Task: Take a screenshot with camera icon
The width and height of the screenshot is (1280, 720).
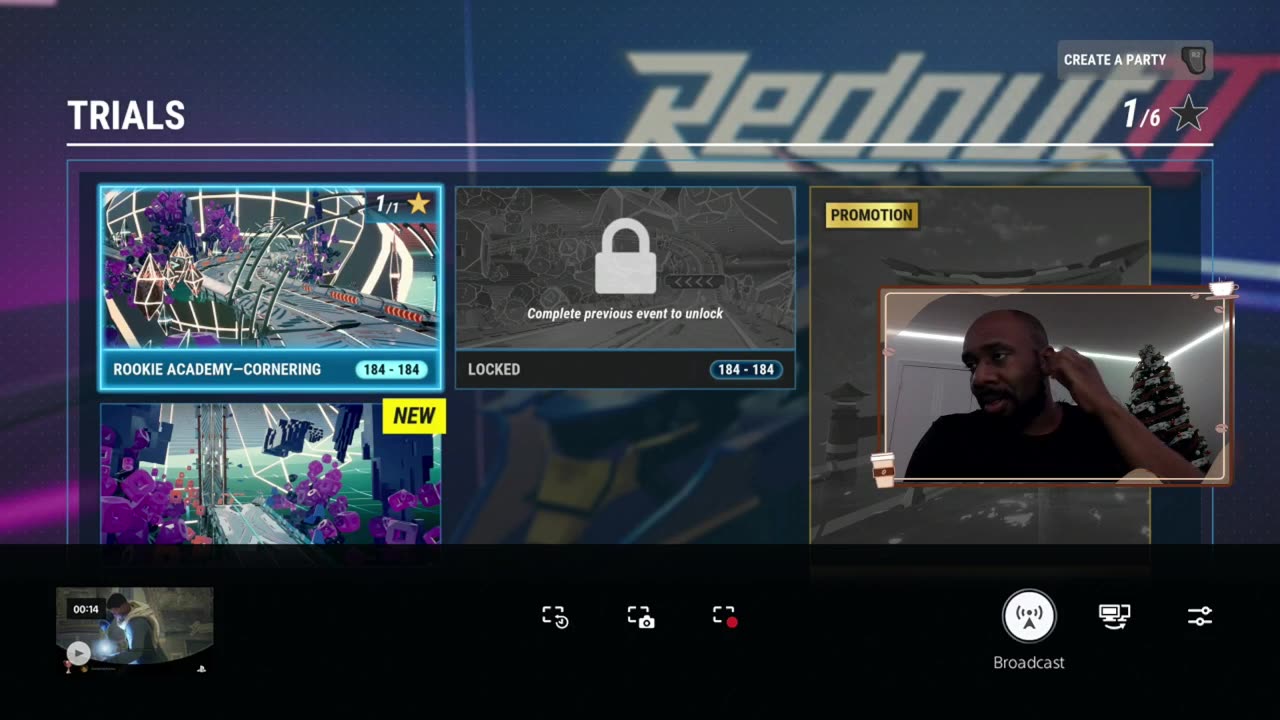Action: click(640, 616)
